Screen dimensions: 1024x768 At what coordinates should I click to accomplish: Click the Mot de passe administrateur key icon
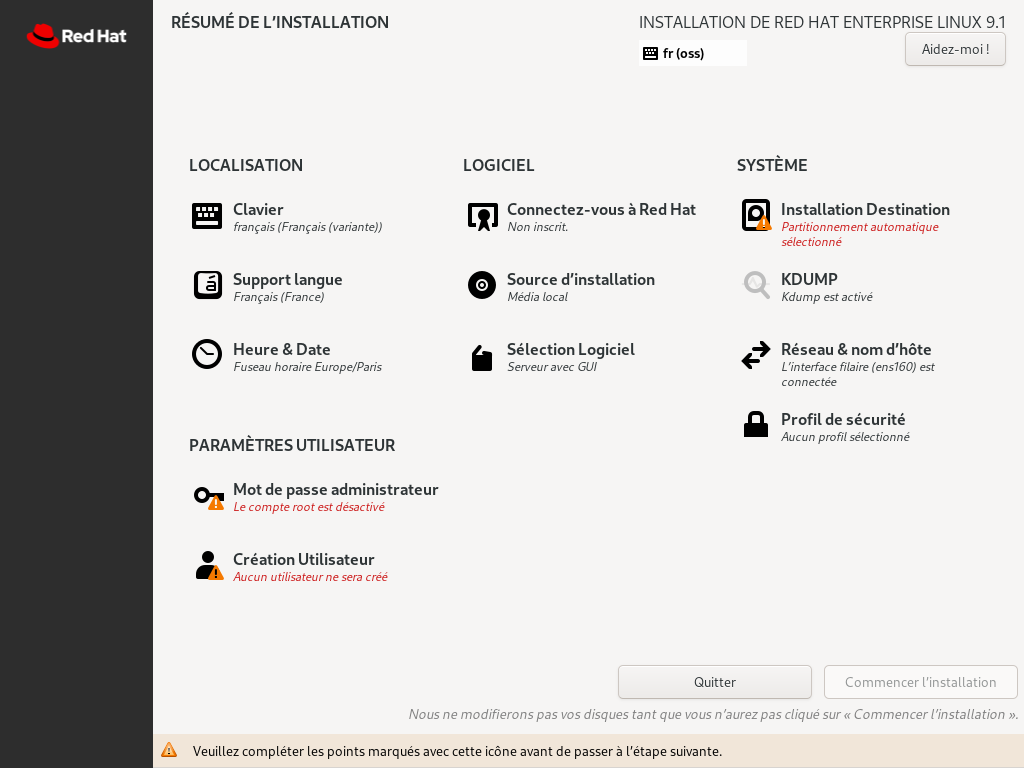[x=208, y=496]
